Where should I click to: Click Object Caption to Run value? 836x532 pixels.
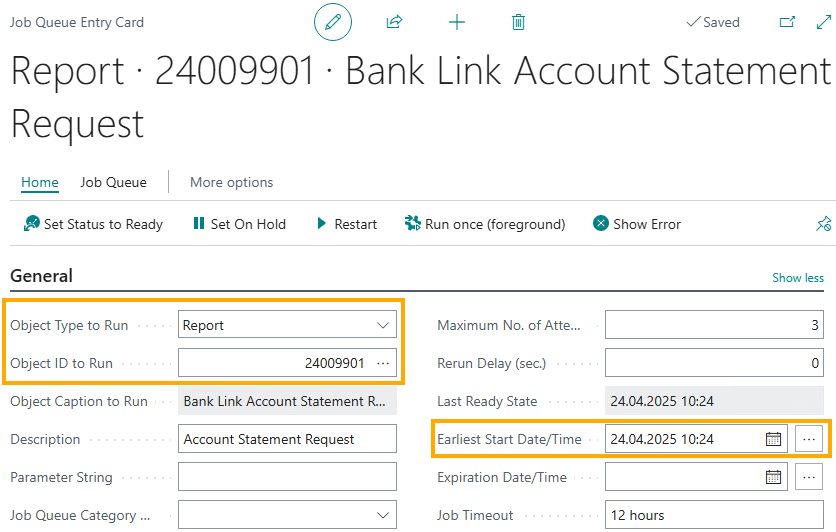point(287,401)
